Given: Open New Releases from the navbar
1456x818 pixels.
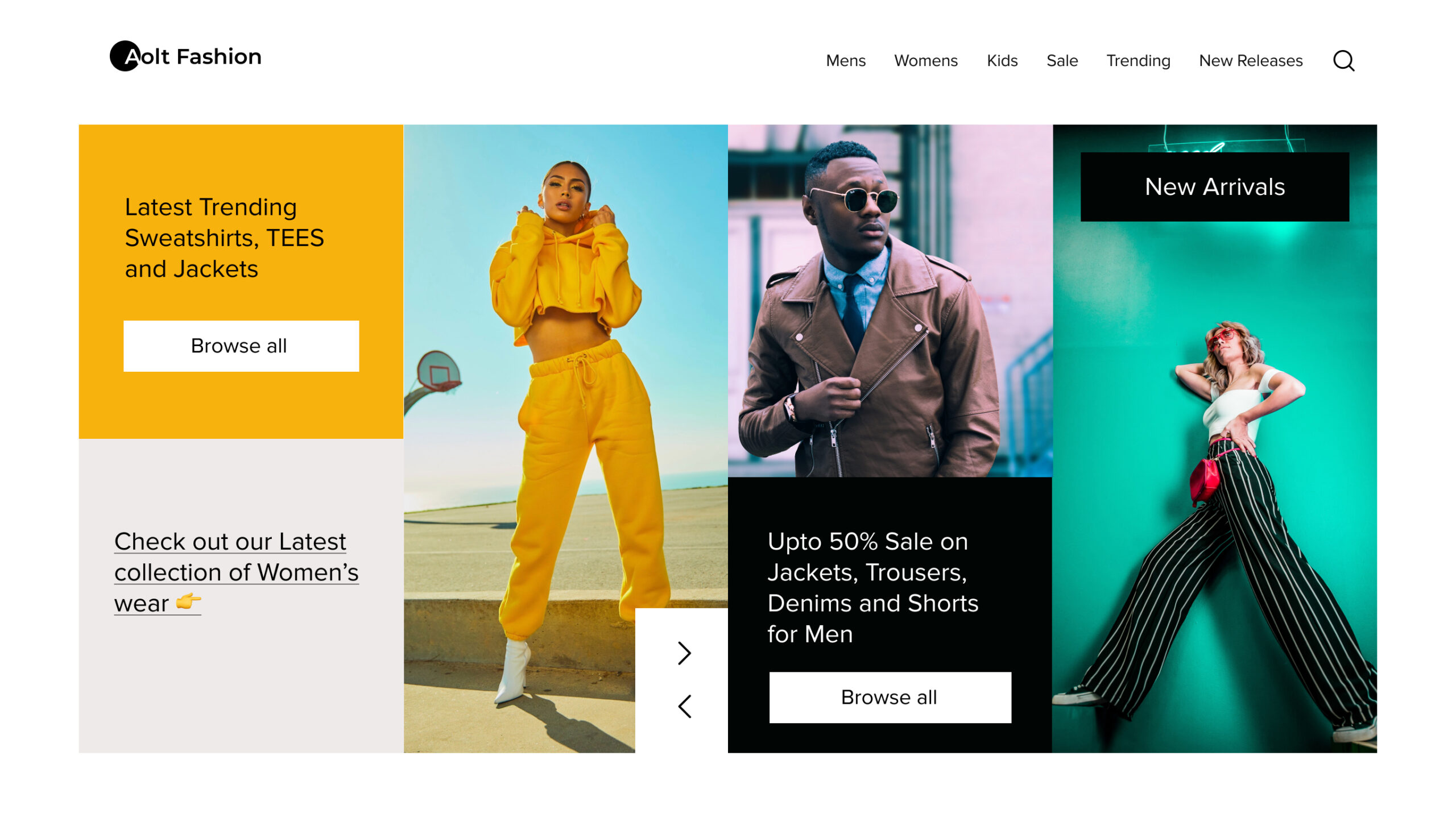Looking at the screenshot, I should (x=1250, y=61).
